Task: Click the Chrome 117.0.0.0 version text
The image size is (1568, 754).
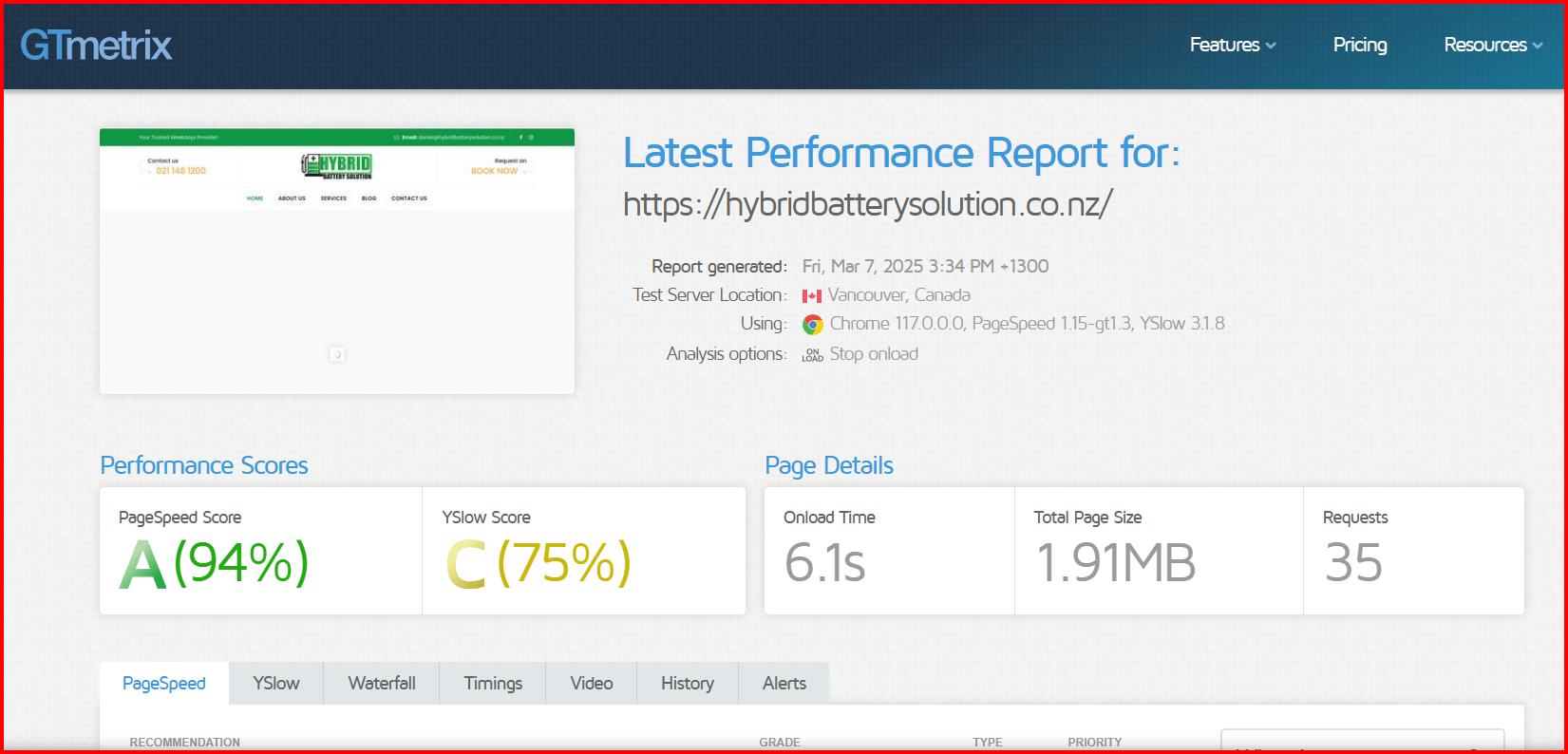Action: click(x=897, y=324)
